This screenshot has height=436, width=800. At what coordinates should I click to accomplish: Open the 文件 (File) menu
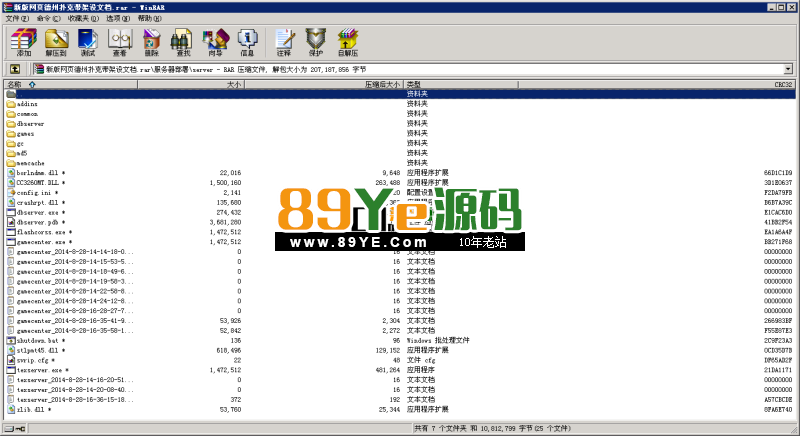click(x=16, y=18)
